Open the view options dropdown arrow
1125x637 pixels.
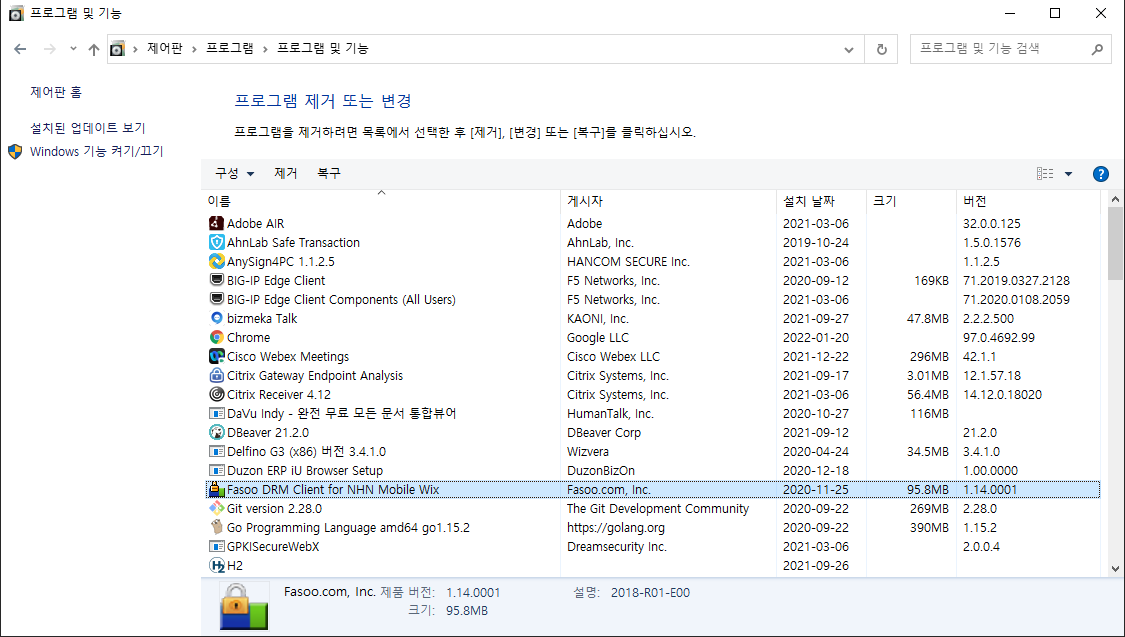click(1068, 174)
